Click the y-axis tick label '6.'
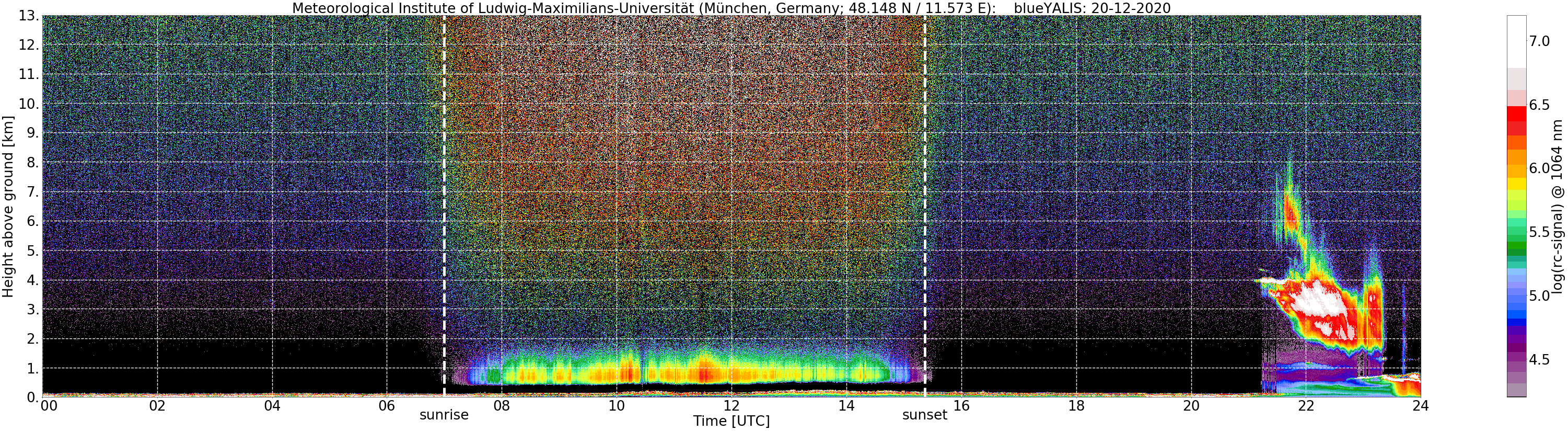 coord(33,221)
